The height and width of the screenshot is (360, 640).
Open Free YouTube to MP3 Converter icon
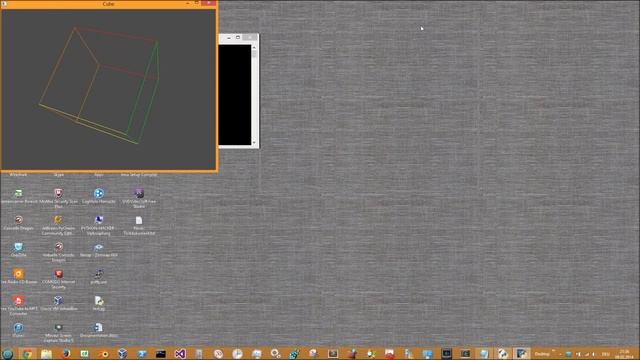point(18,306)
